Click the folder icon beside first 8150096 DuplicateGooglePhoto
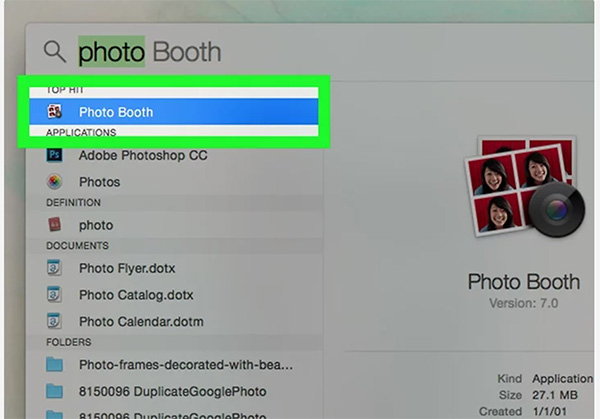The image size is (600, 419). click(x=54, y=391)
